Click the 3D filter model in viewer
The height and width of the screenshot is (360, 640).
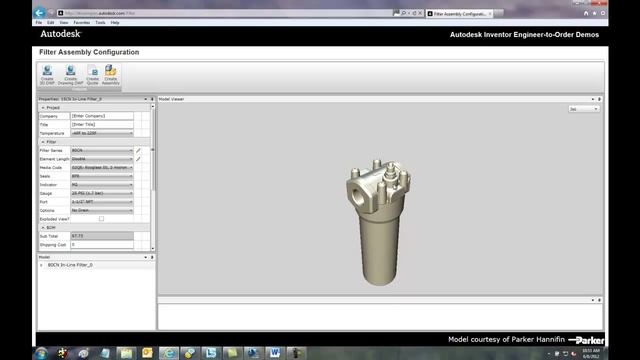click(379, 222)
